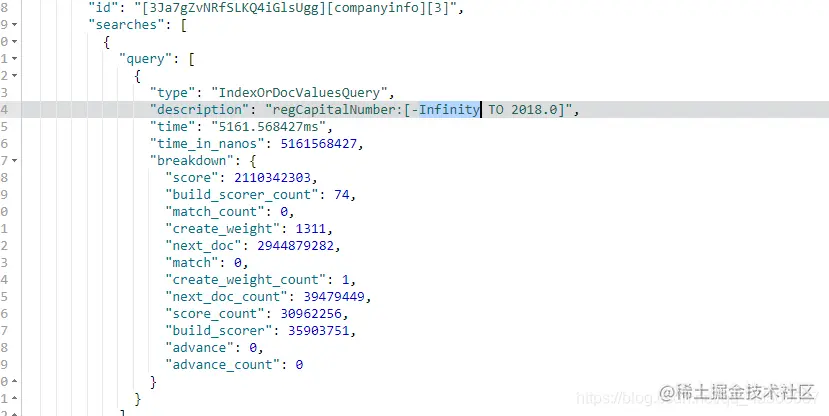Click the exact "score" key

(x=192, y=177)
